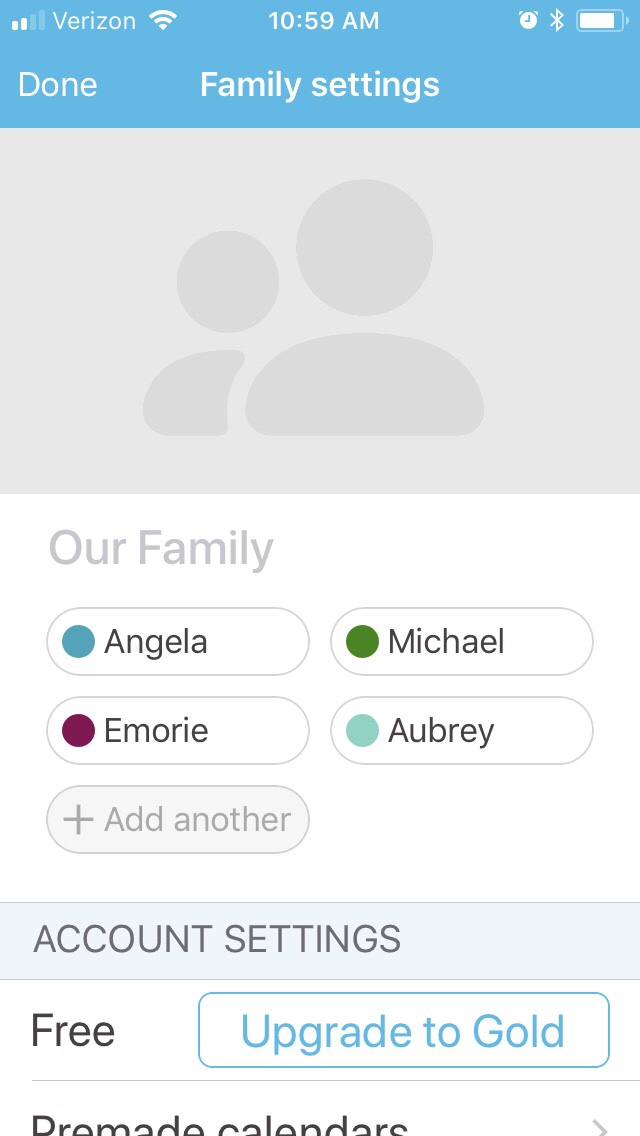Tap the family photo placeholder icon
640x1136 pixels.
314,310
